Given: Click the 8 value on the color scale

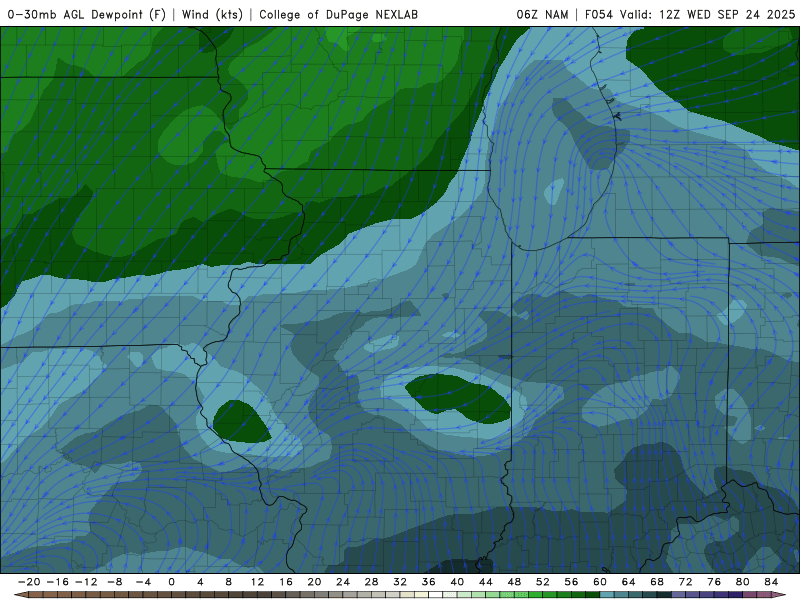Looking at the screenshot, I should (229, 582).
